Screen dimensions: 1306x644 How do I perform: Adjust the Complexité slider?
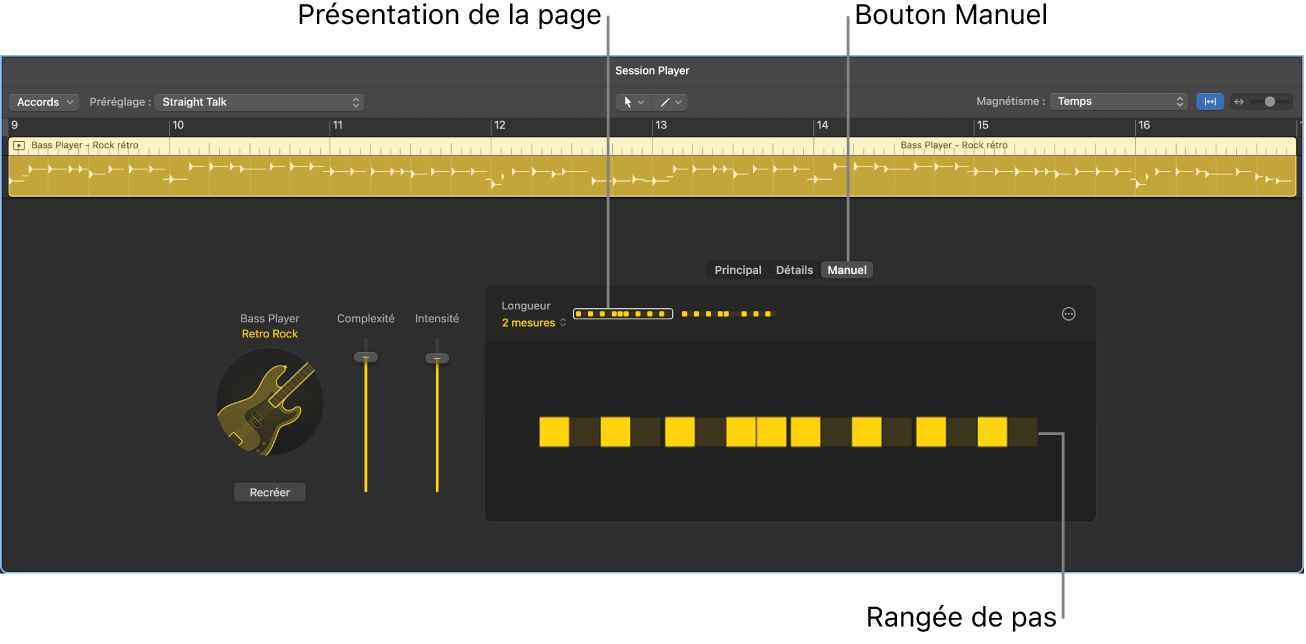366,356
